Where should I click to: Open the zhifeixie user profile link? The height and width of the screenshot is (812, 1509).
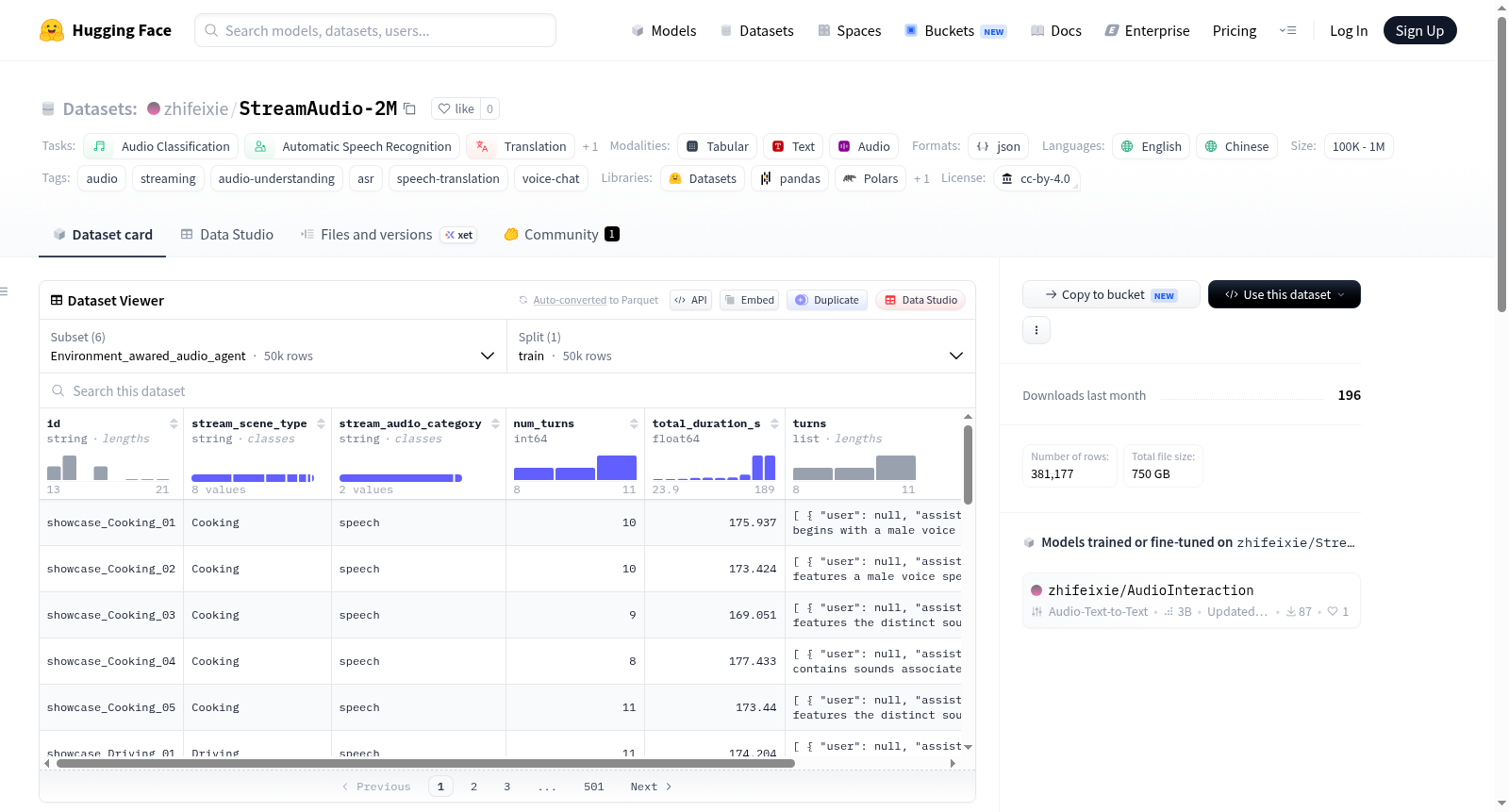pos(196,108)
